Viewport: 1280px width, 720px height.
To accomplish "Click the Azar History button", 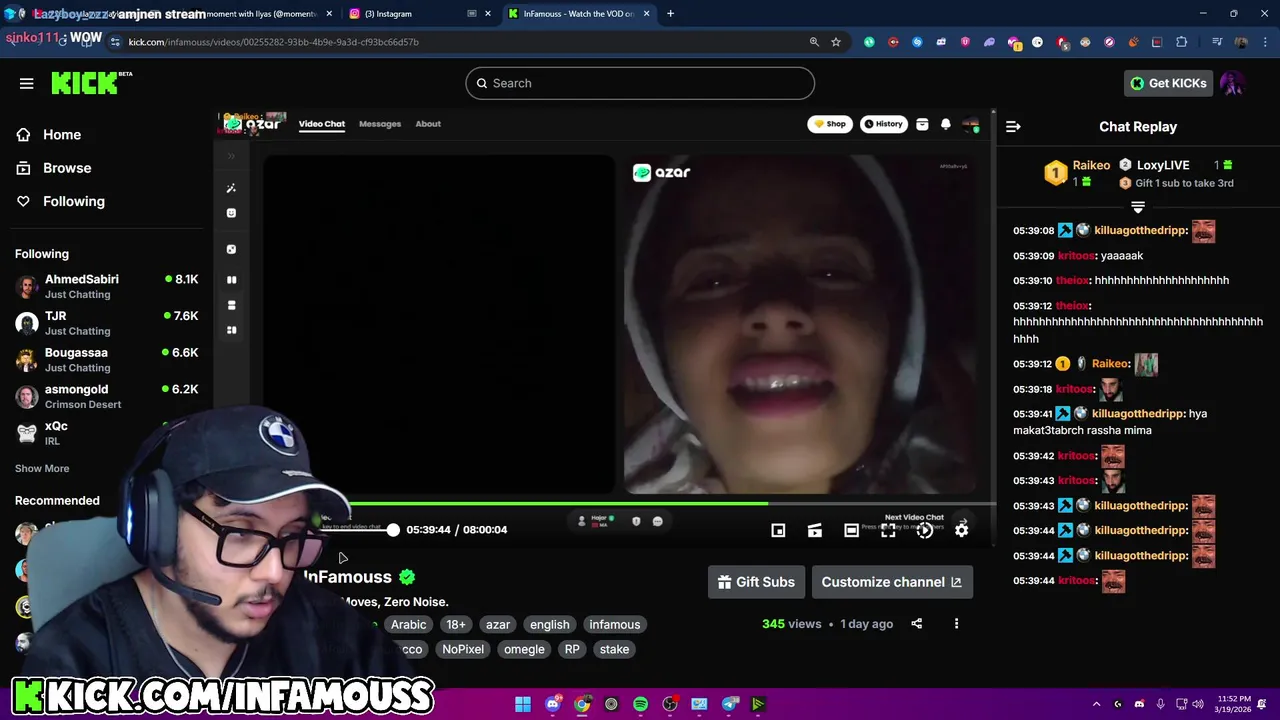I will click(884, 124).
